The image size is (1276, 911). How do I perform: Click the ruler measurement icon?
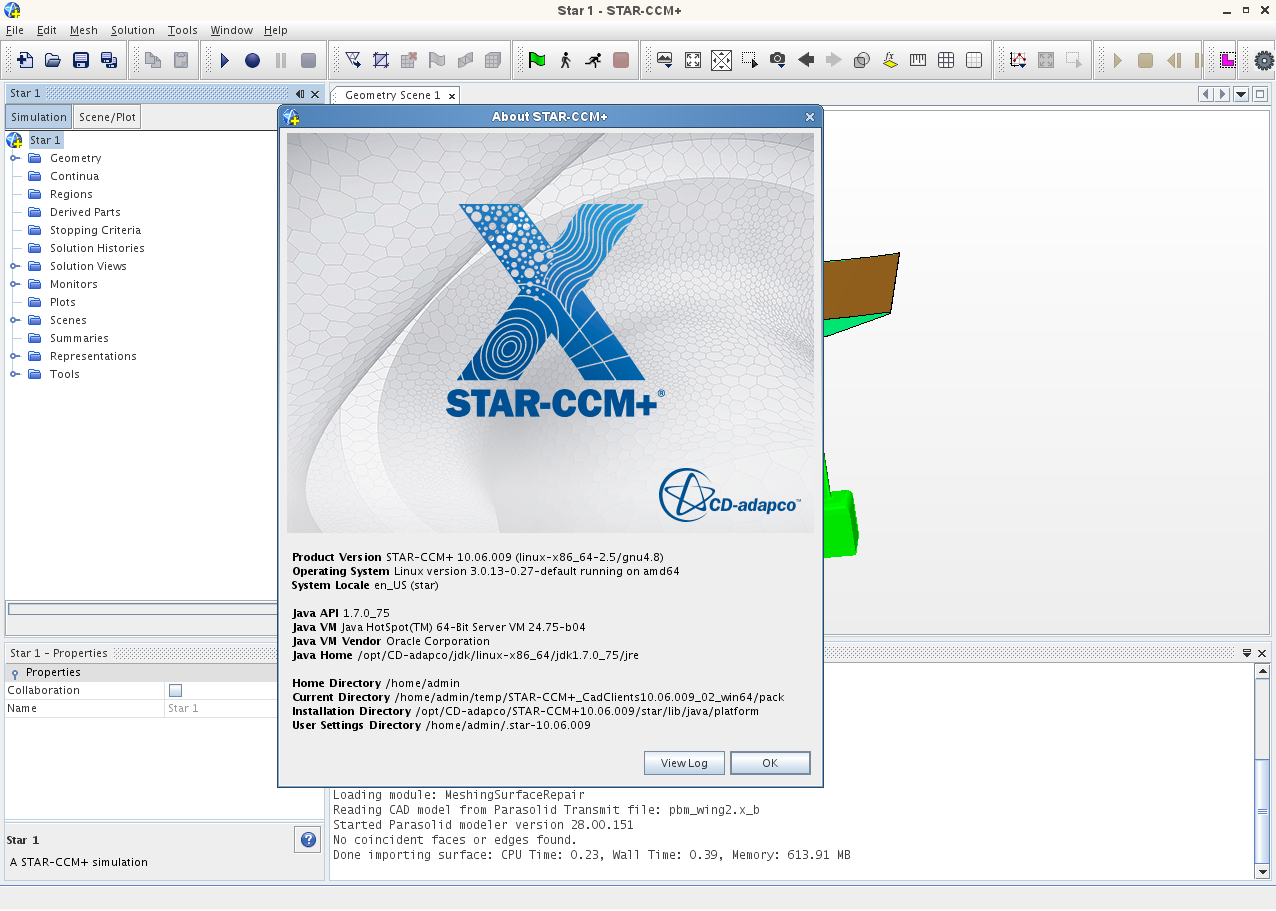tap(918, 60)
